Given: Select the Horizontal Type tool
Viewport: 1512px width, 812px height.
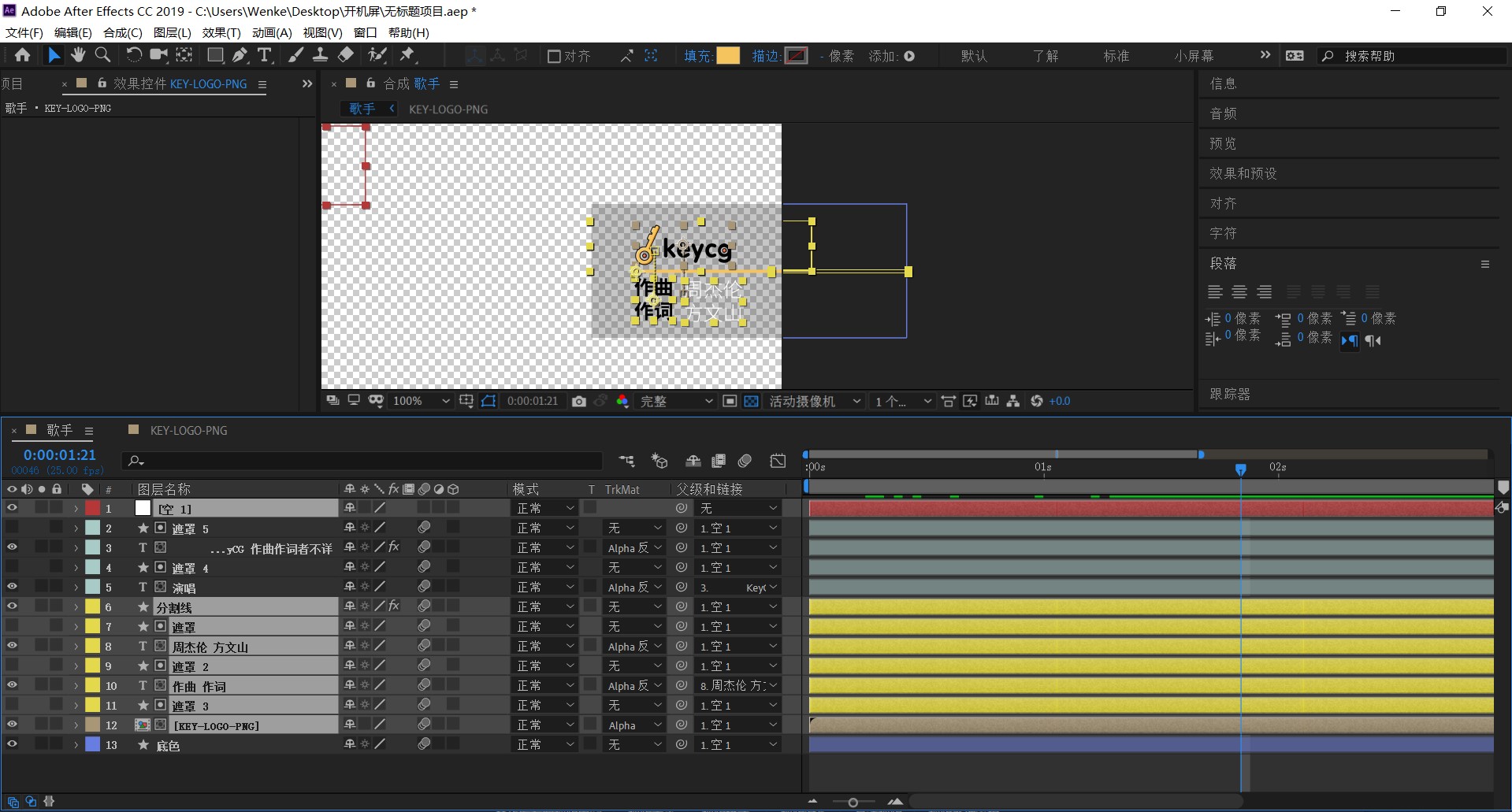Looking at the screenshot, I should click(x=265, y=55).
